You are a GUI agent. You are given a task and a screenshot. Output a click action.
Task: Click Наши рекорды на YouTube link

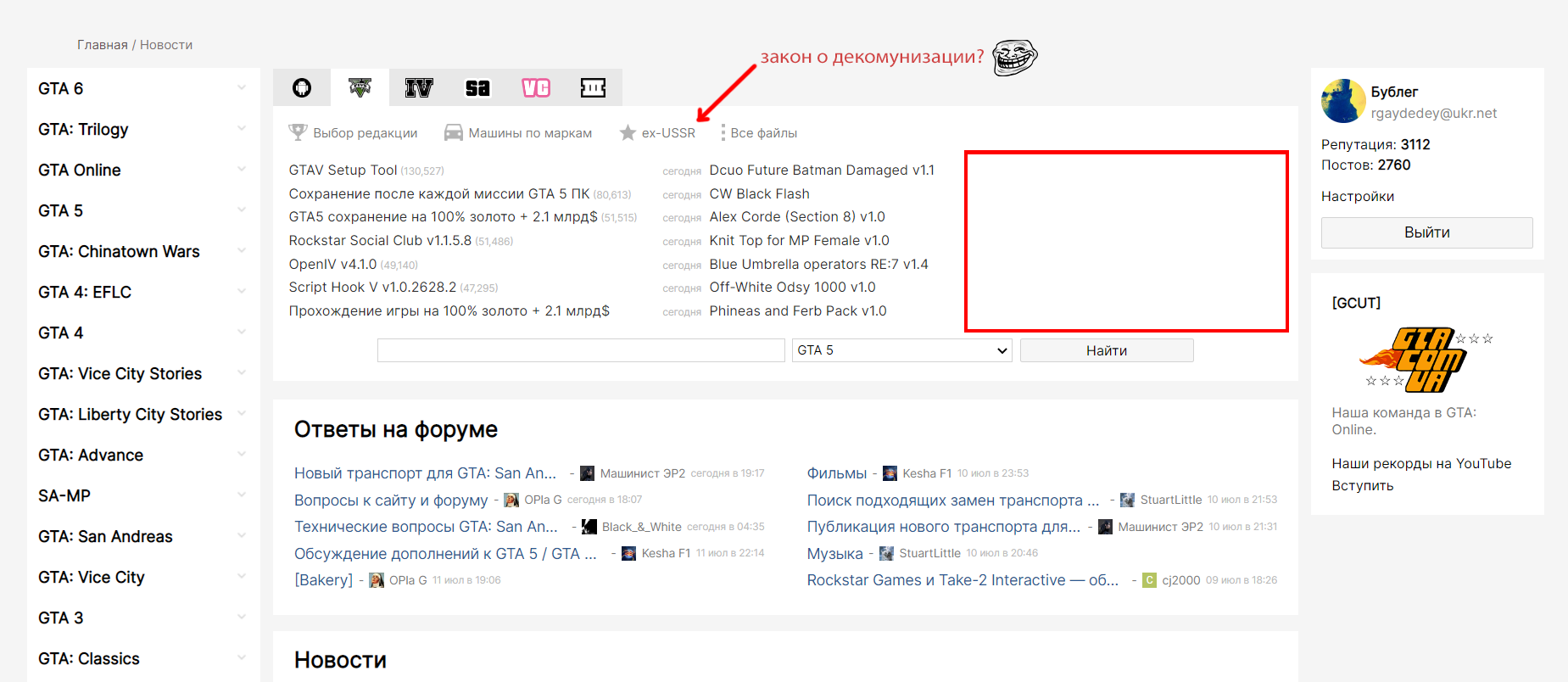(1421, 464)
